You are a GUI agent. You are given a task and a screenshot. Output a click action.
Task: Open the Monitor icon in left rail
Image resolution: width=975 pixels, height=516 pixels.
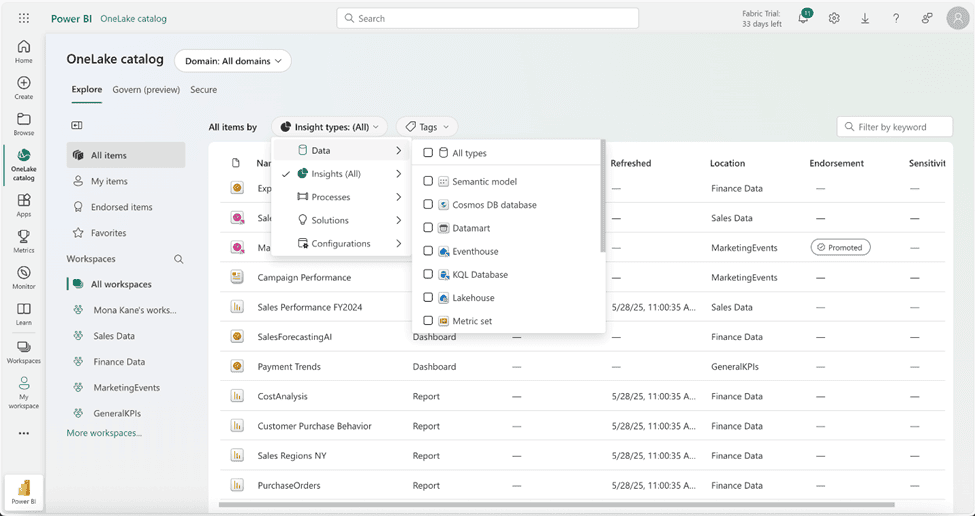[24, 277]
